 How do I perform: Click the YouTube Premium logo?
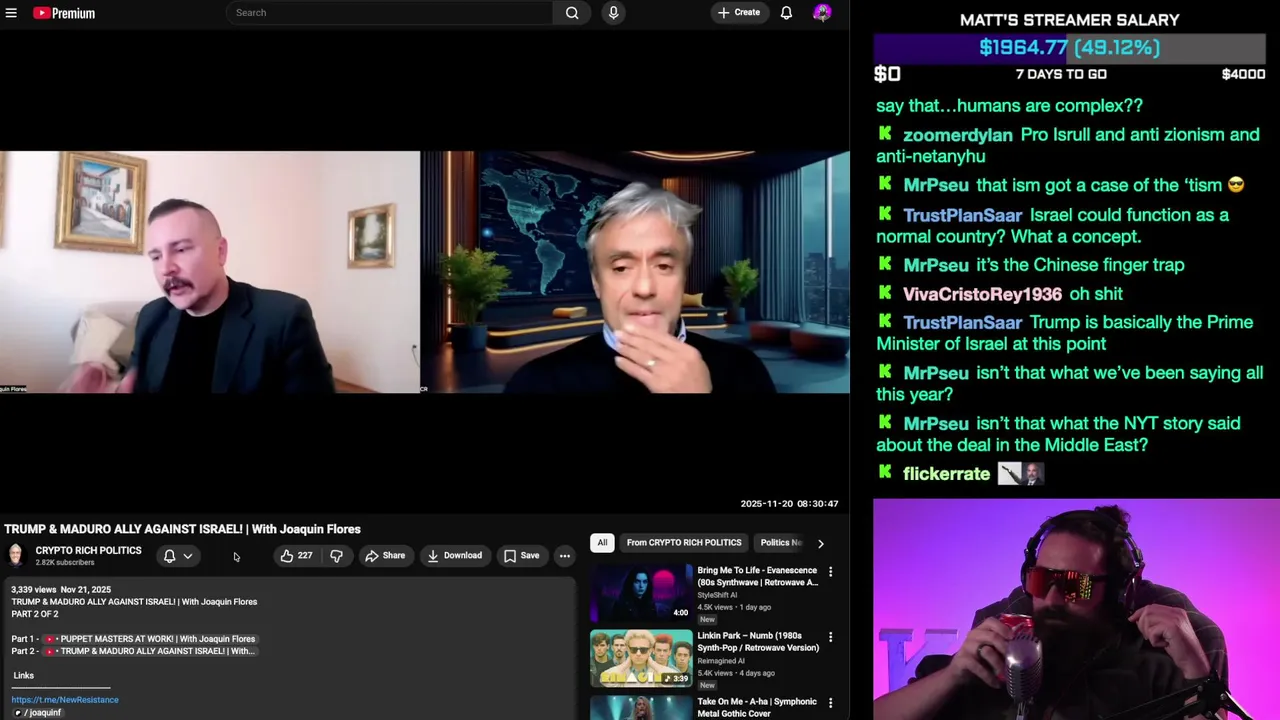pos(64,13)
